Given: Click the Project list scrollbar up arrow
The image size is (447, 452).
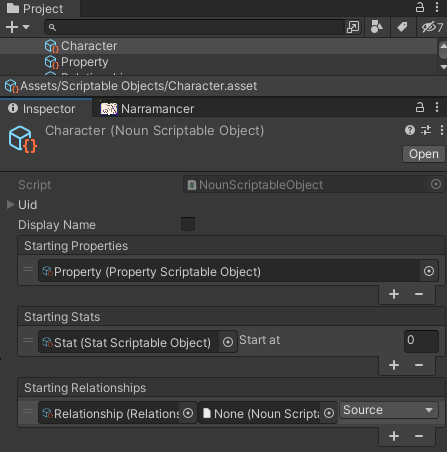Looking at the screenshot, I should pos(443,45).
